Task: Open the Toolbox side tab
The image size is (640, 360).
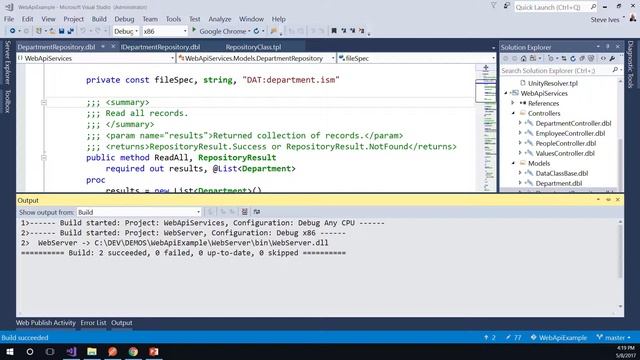Action: click(x=7, y=101)
